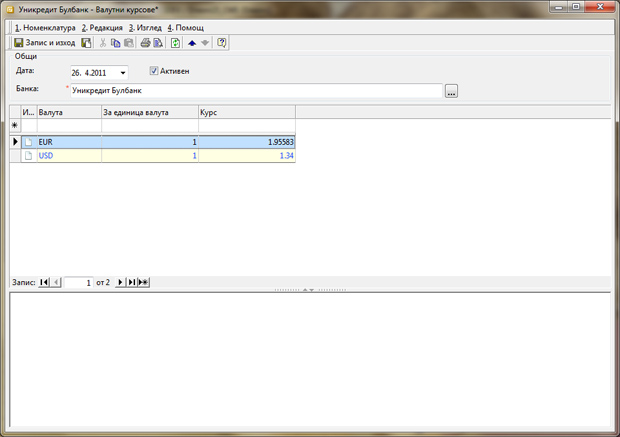The height and width of the screenshot is (437, 620).
Task: Click the record number field showing 1
Action: pos(78,282)
